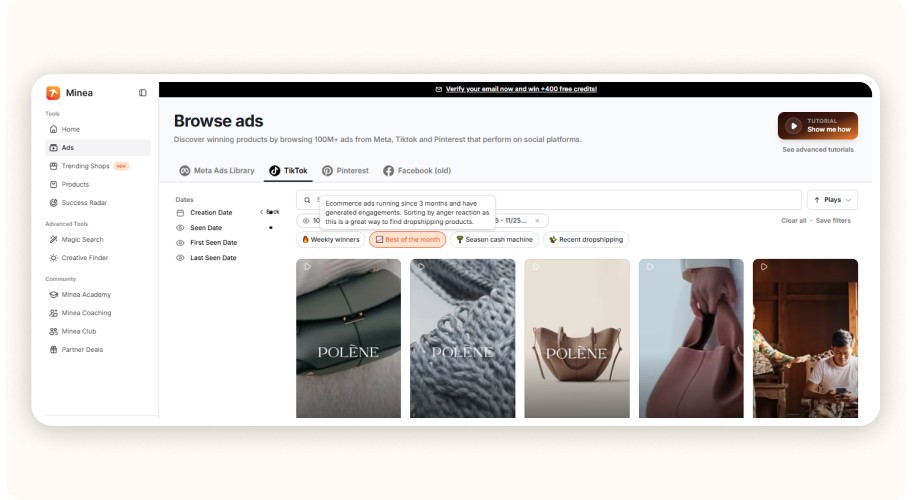This screenshot has width=912, height=500.
Task: Open the Plays sort dropdown
Action: tap(832, 200)
